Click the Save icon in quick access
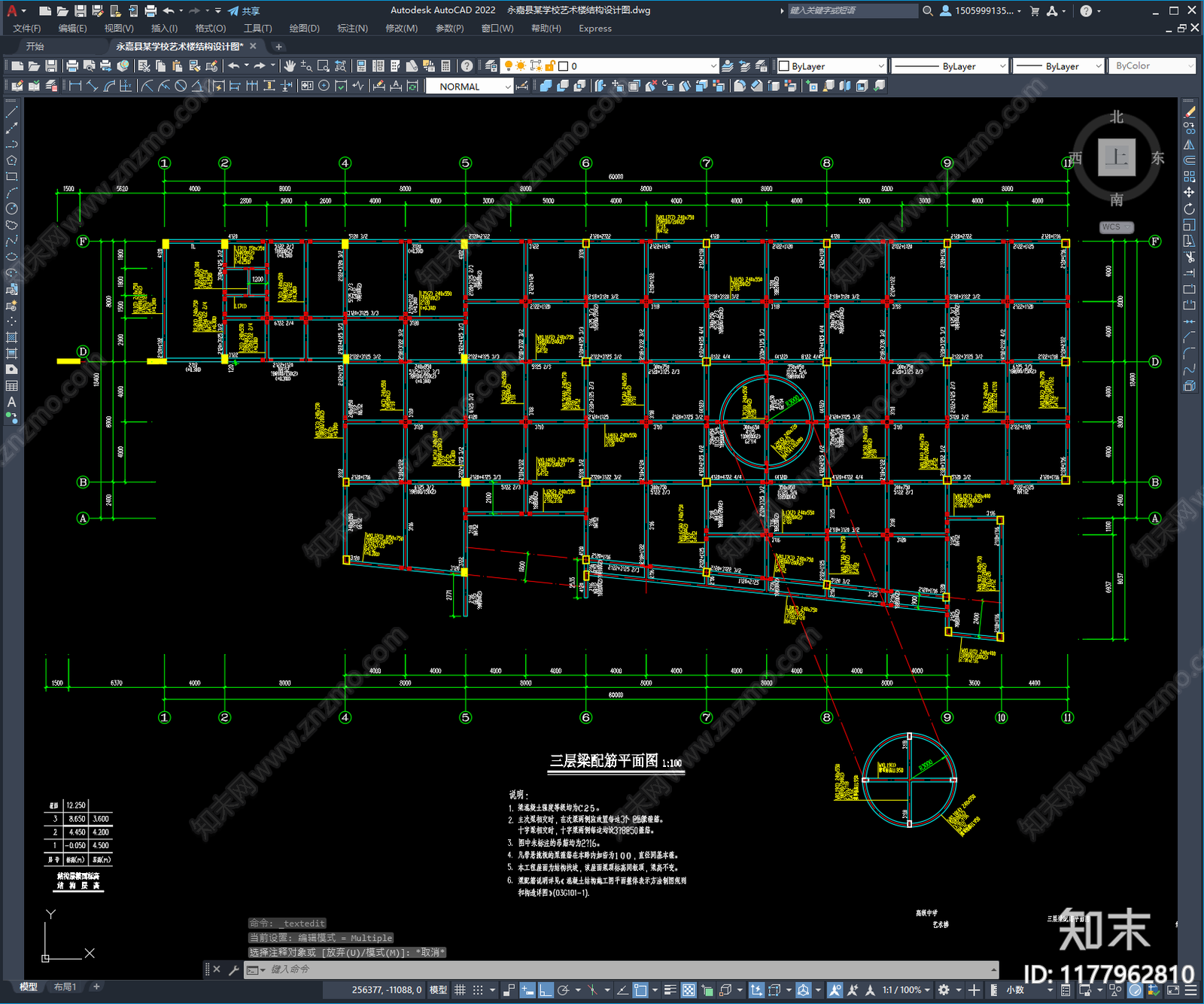1204x1004 pixels. tap(80, 11)
